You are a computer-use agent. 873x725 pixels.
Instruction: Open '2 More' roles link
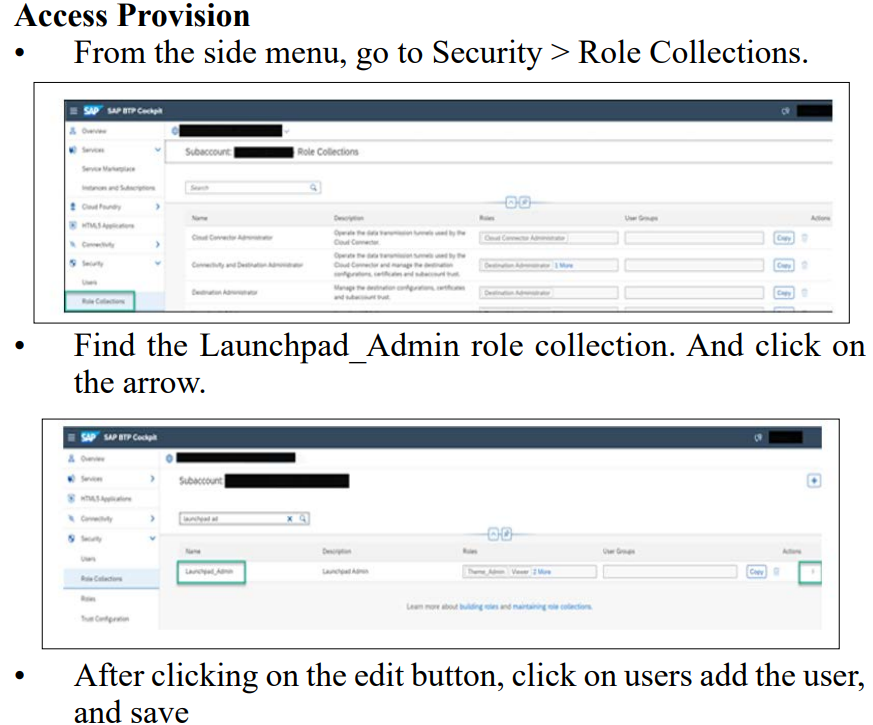click(542, 572)
